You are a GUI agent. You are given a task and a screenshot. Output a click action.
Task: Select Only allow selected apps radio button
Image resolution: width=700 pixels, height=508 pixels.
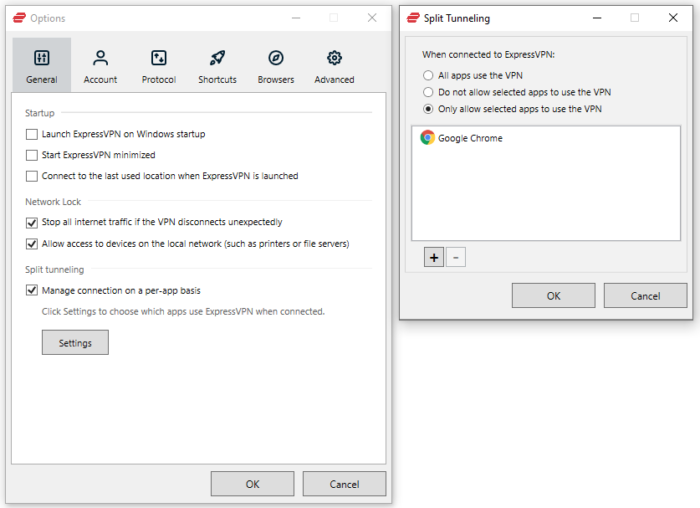[428, 109]
